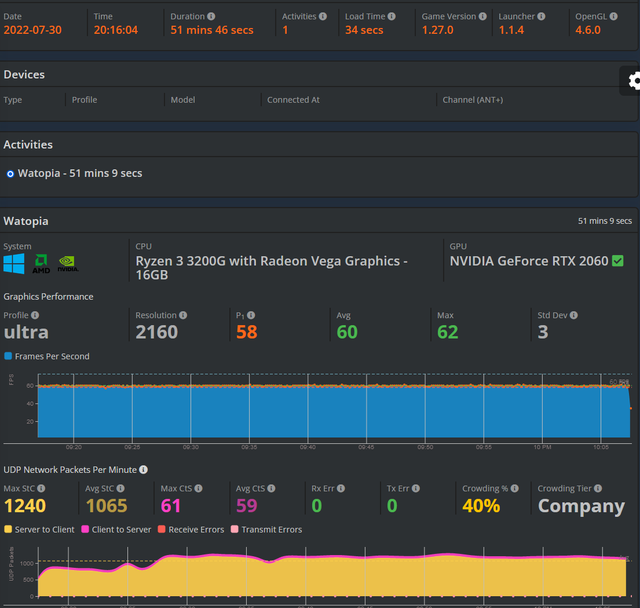Click the Devices section heading
The width and height of the screenshot is (640, 608).
(x=24, y=75)
